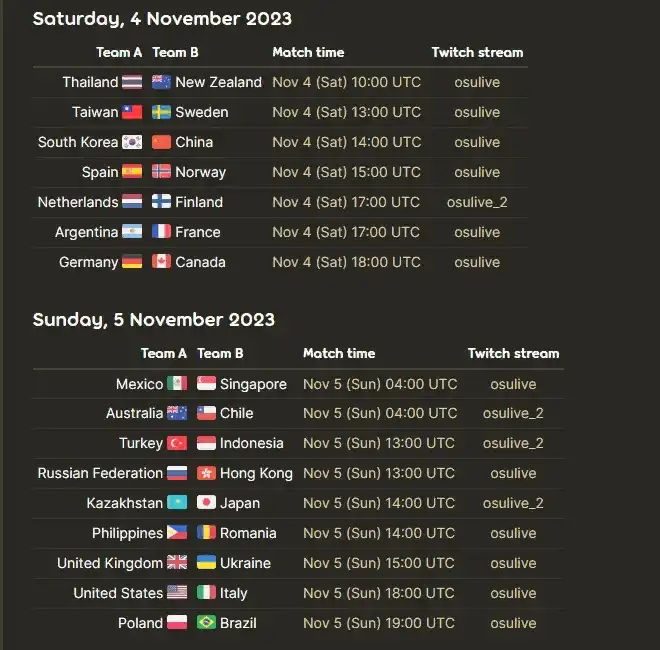Click the Philippines flag icon
This screenshot has height=650, width=660.
pyautogui.click(x=177, y=533)
